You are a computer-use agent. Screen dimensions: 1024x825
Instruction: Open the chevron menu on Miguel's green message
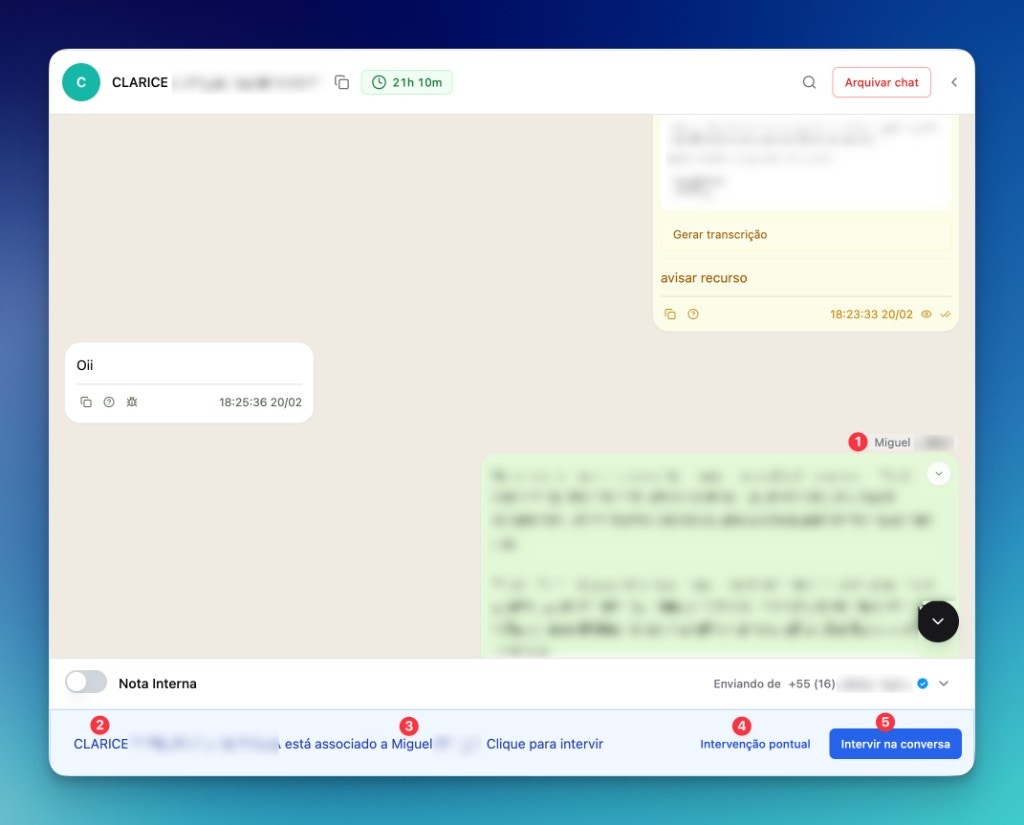click(x=938, y=473)
